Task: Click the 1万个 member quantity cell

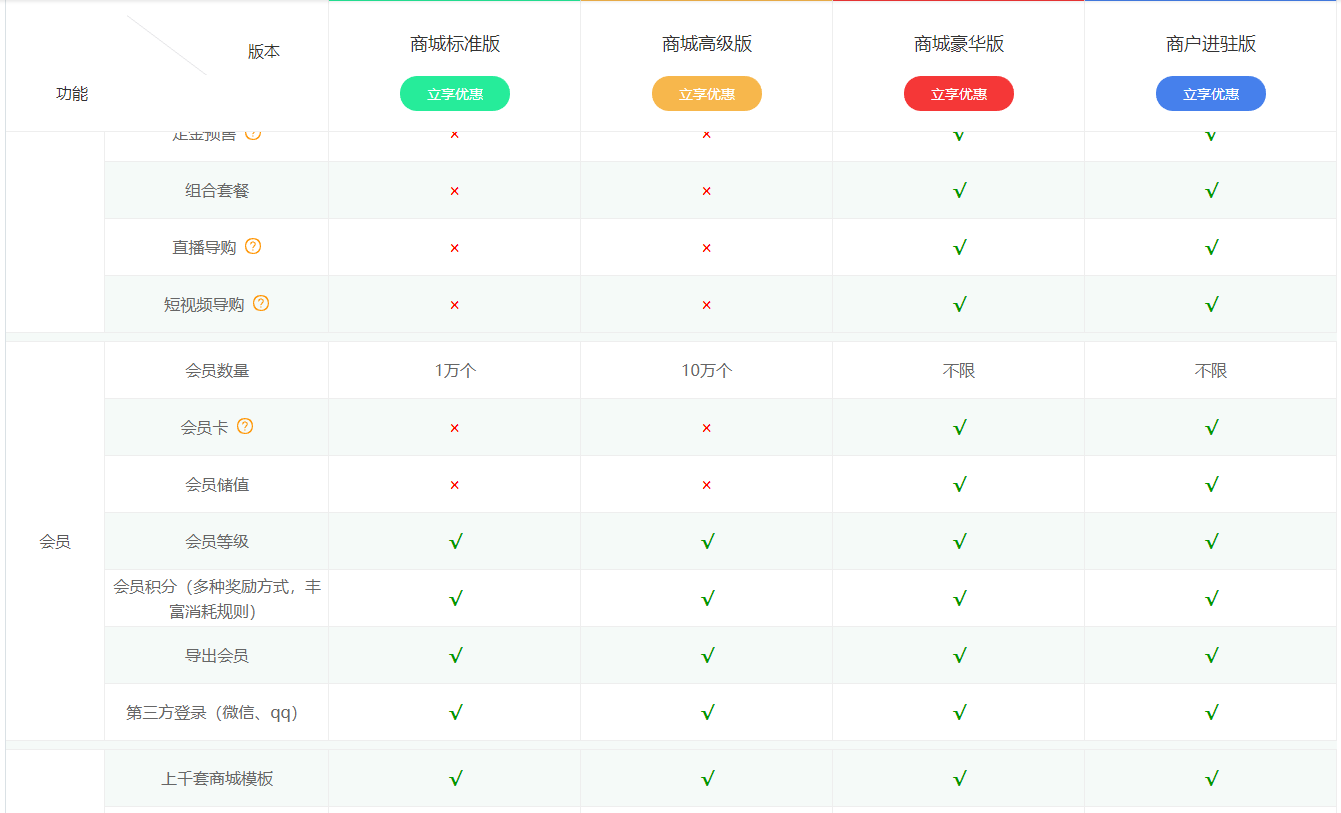Action: click(455, 370)
